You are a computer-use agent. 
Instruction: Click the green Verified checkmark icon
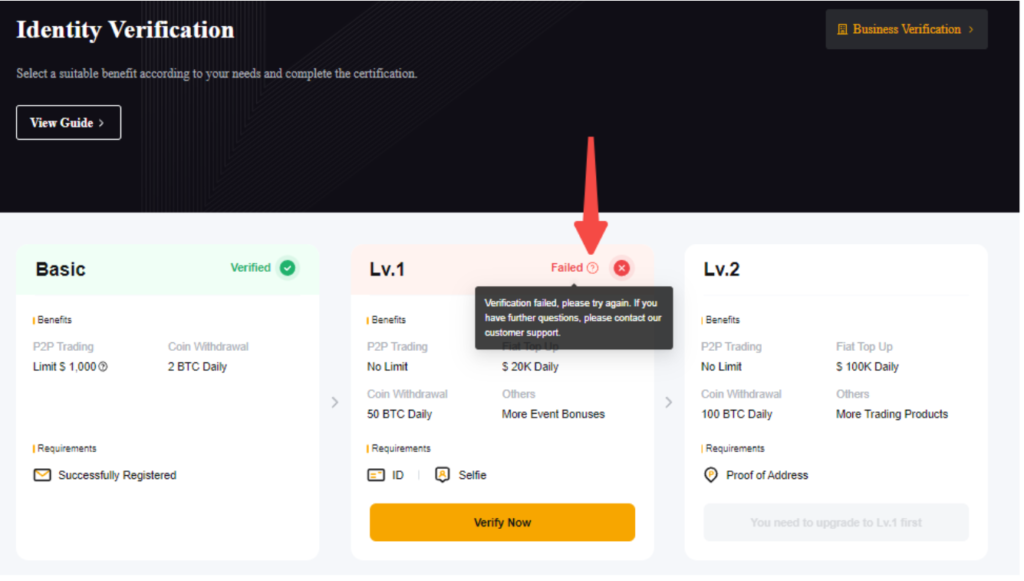[x=288, y=268]
